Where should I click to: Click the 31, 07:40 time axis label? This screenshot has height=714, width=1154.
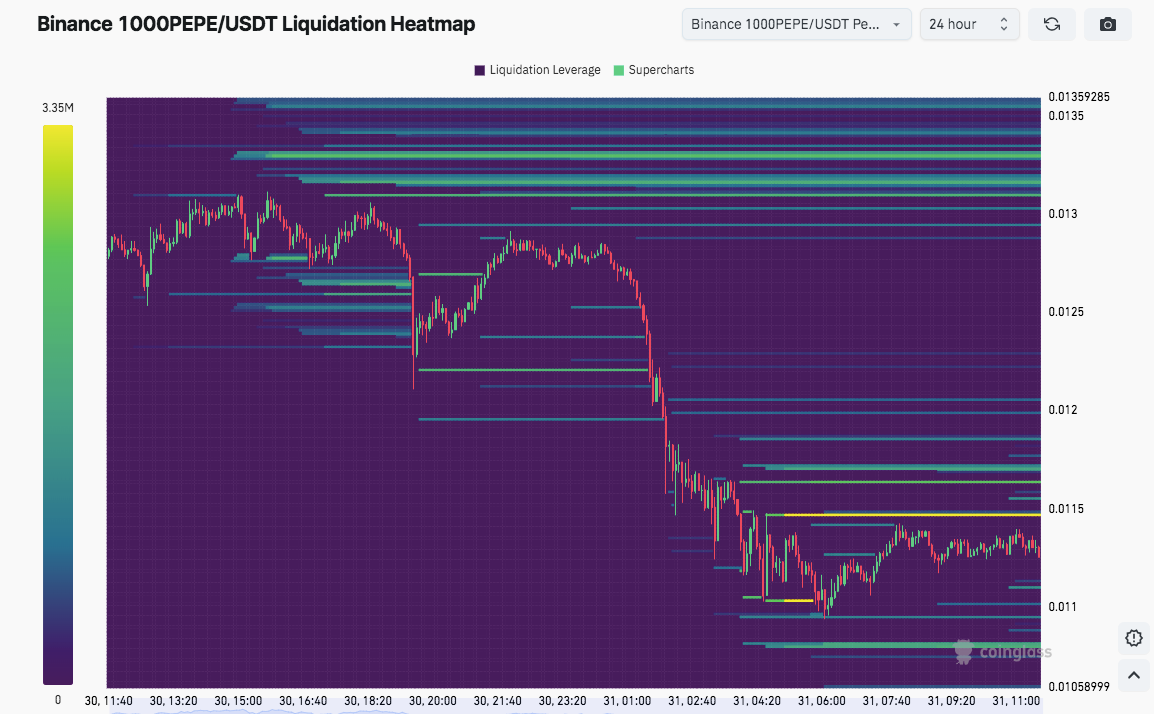[x=886, y=701]
